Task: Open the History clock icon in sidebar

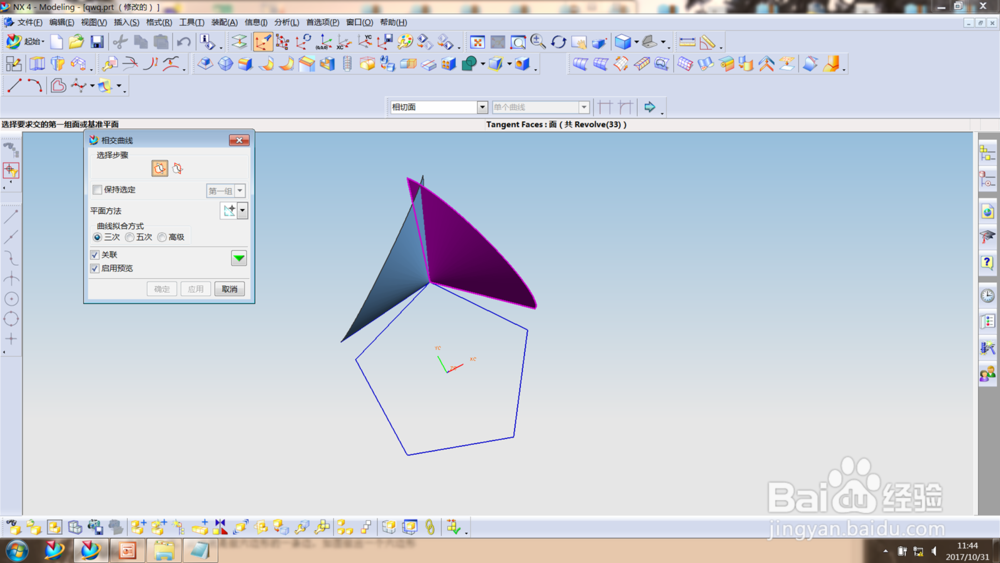Action: [x=987, y=295]
